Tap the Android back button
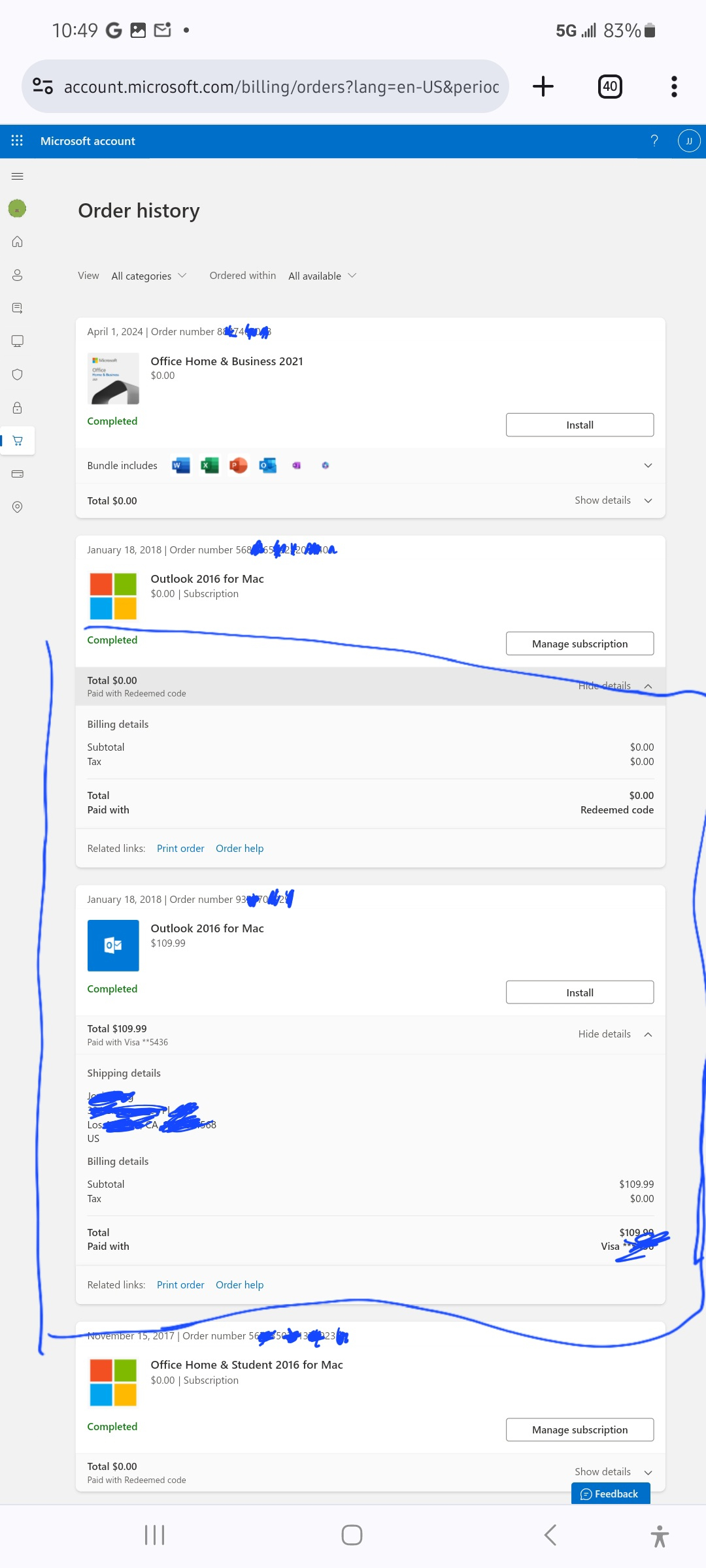 pos(550,1535)
